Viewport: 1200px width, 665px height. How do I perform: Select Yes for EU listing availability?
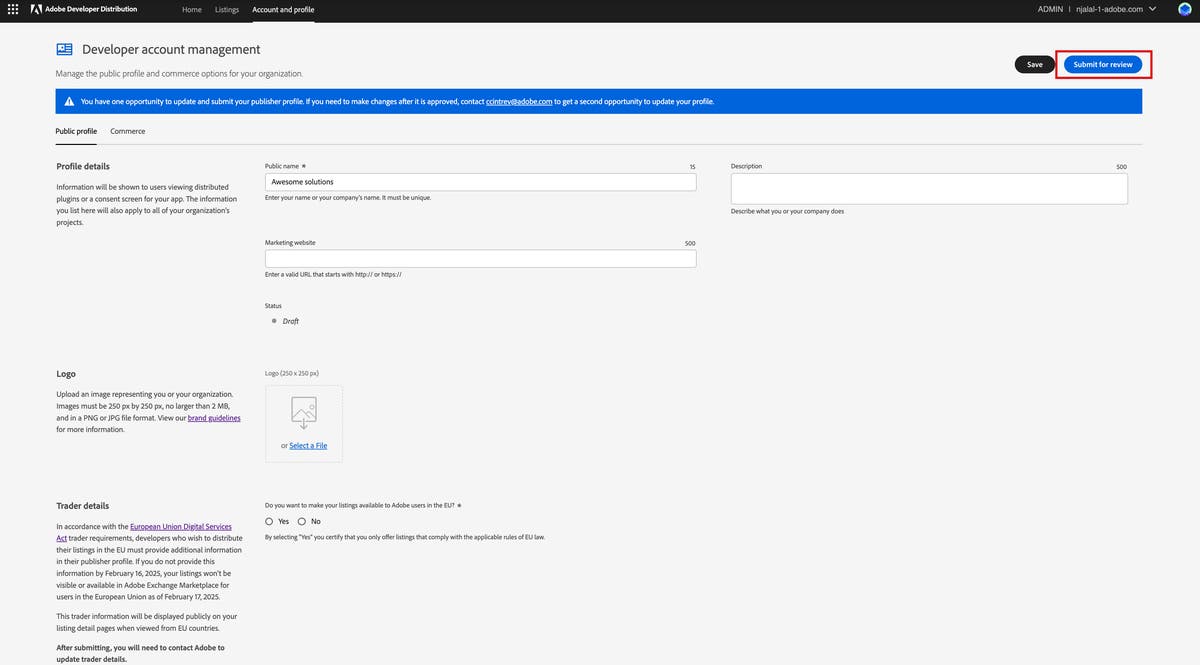(270, 521)
